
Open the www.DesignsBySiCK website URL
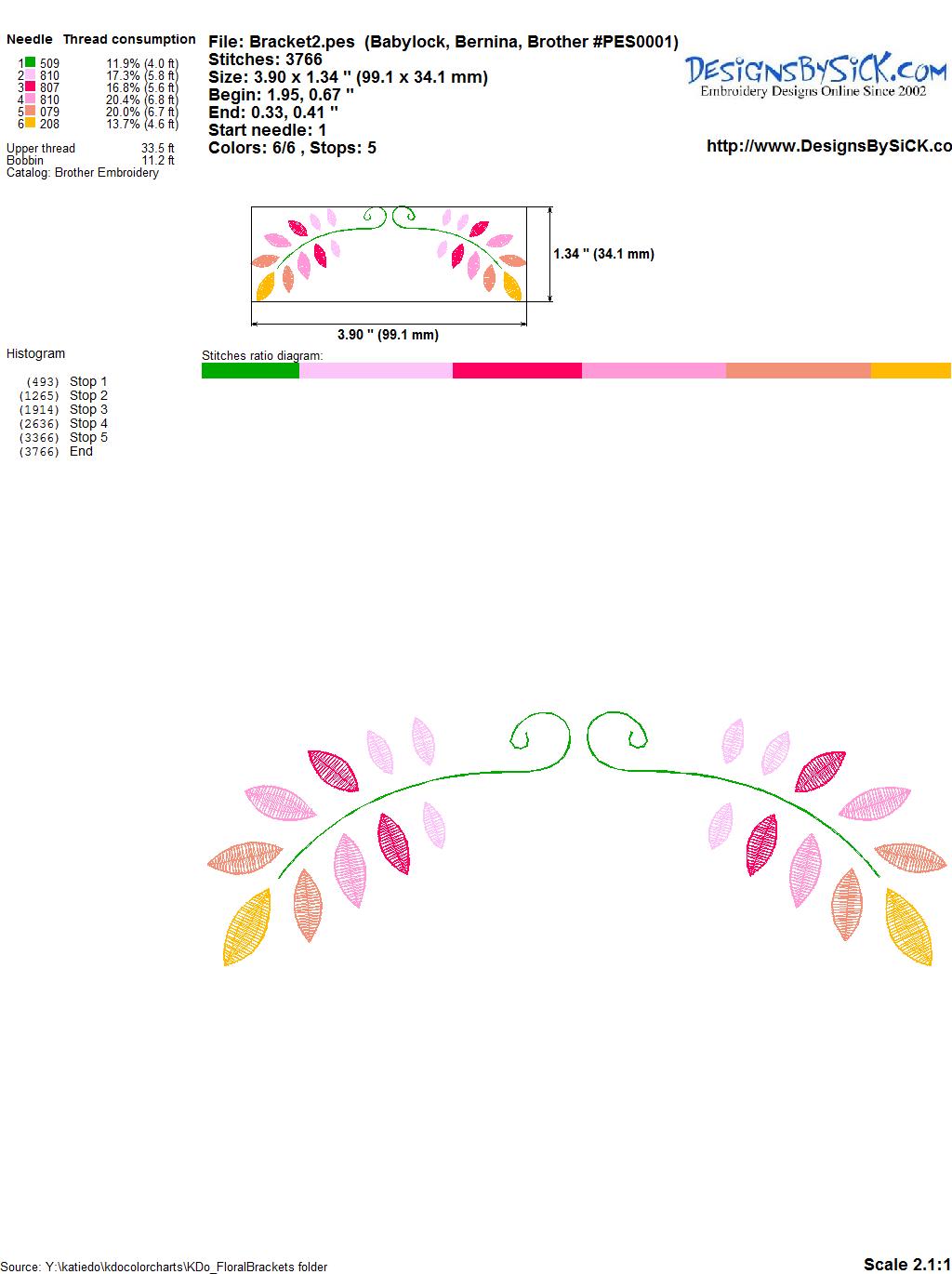point(828,146)
